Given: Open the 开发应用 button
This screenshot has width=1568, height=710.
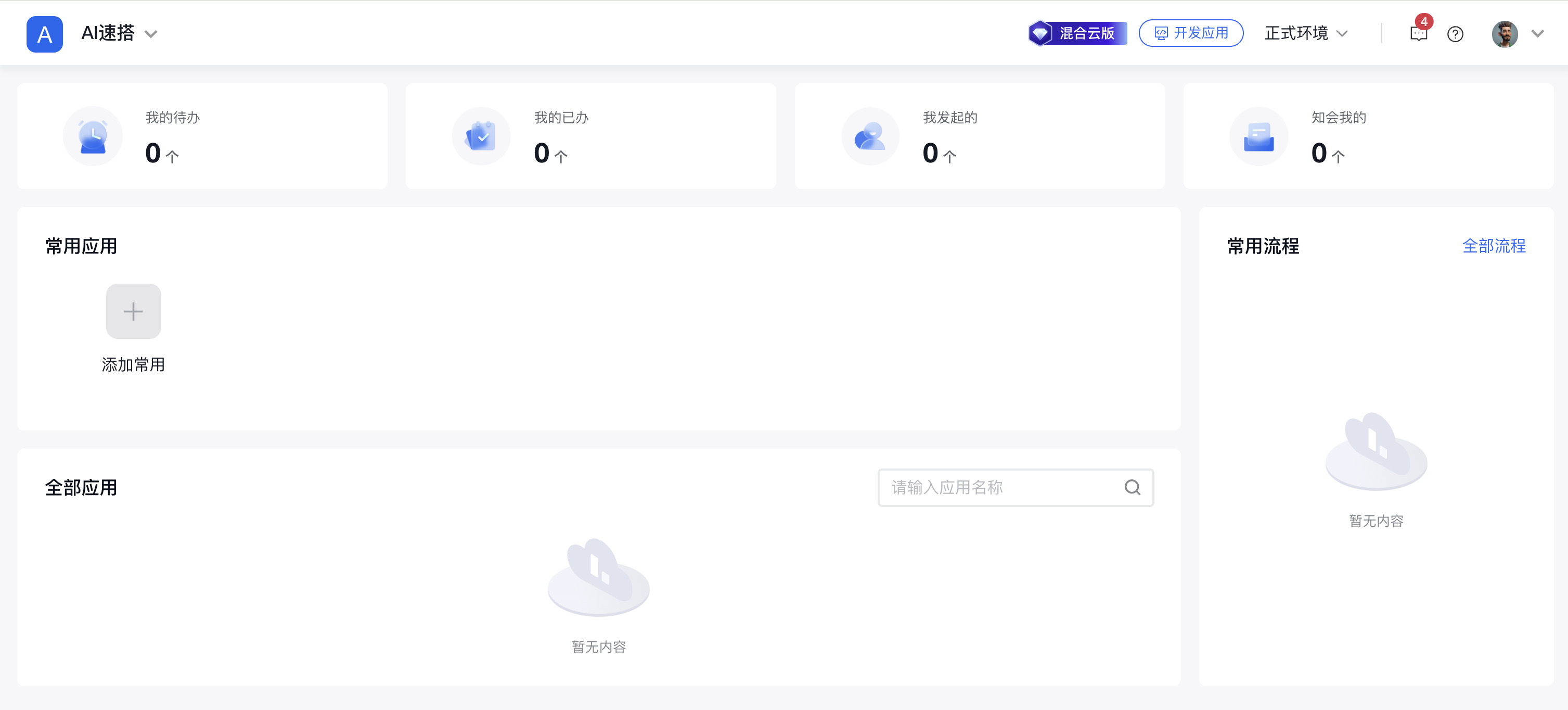Looking at the screenshot, I should click(x=1191, y=33).
